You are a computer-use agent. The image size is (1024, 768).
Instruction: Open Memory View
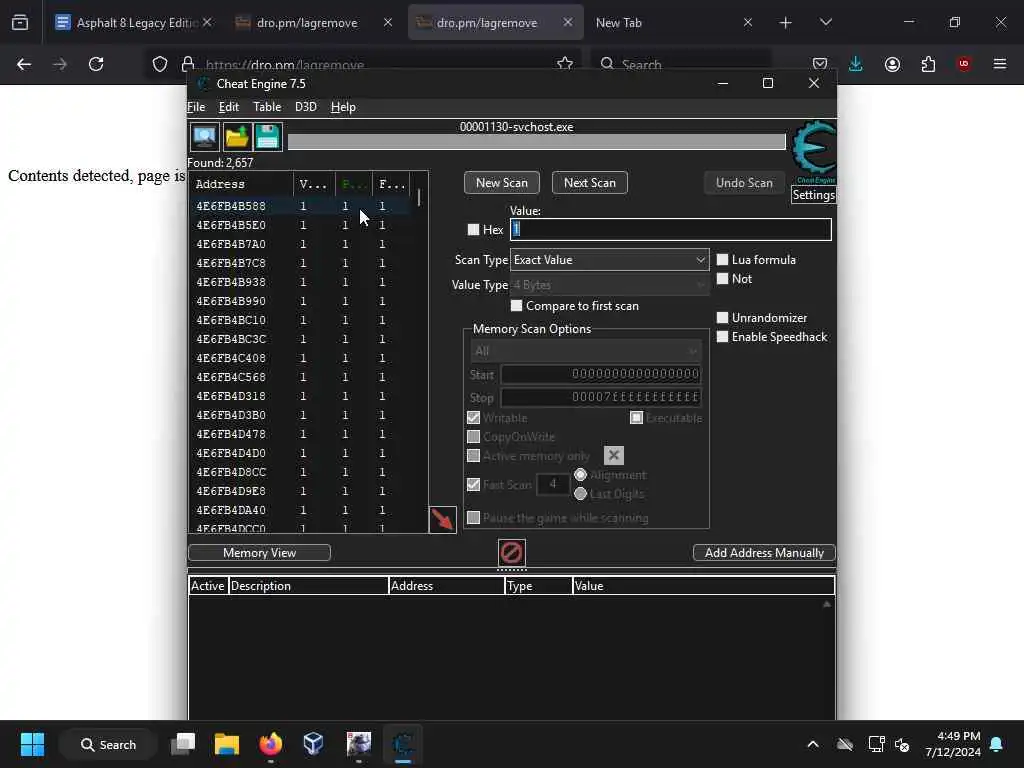(259, 552)
